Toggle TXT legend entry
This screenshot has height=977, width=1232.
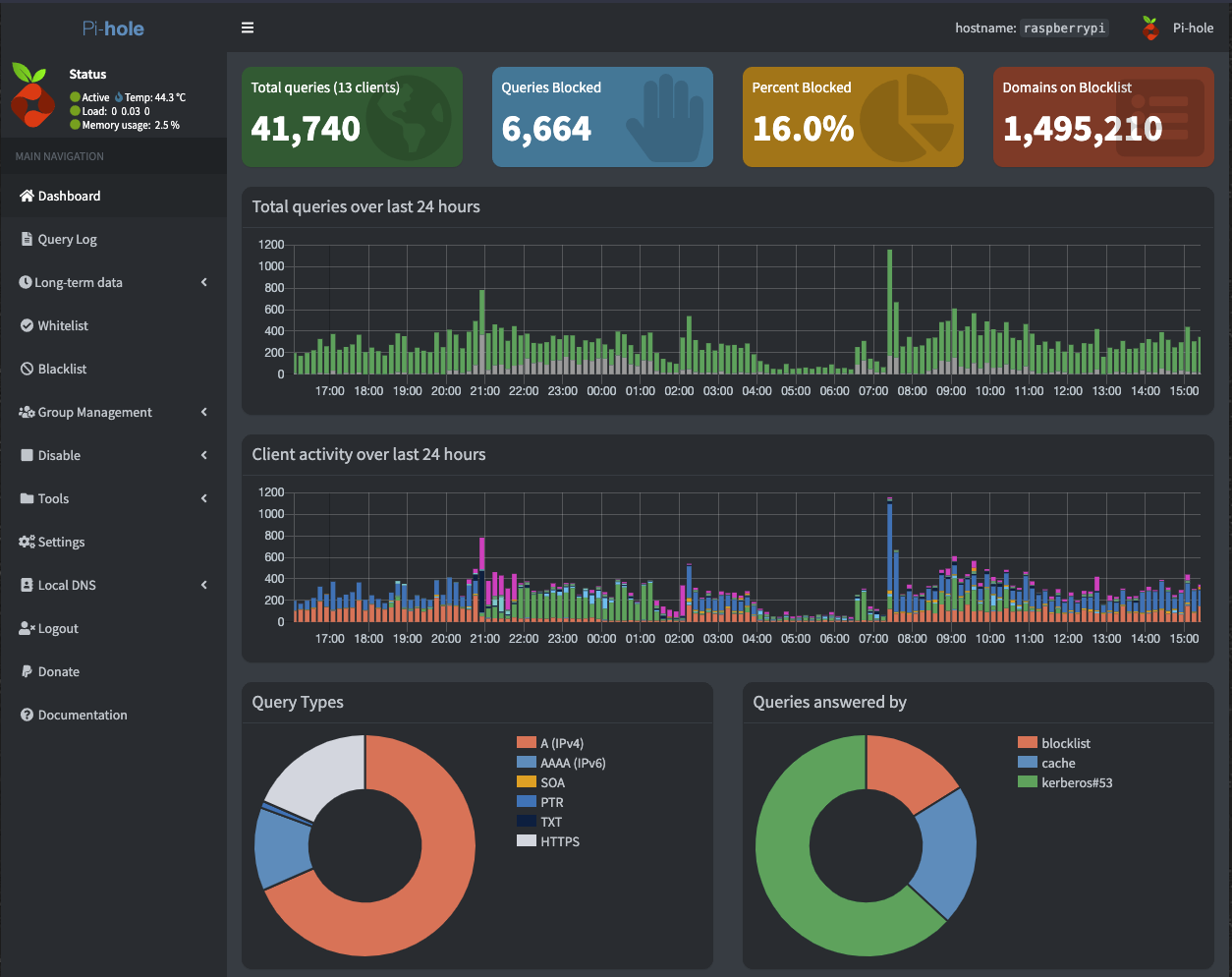[x=539, y=822]
